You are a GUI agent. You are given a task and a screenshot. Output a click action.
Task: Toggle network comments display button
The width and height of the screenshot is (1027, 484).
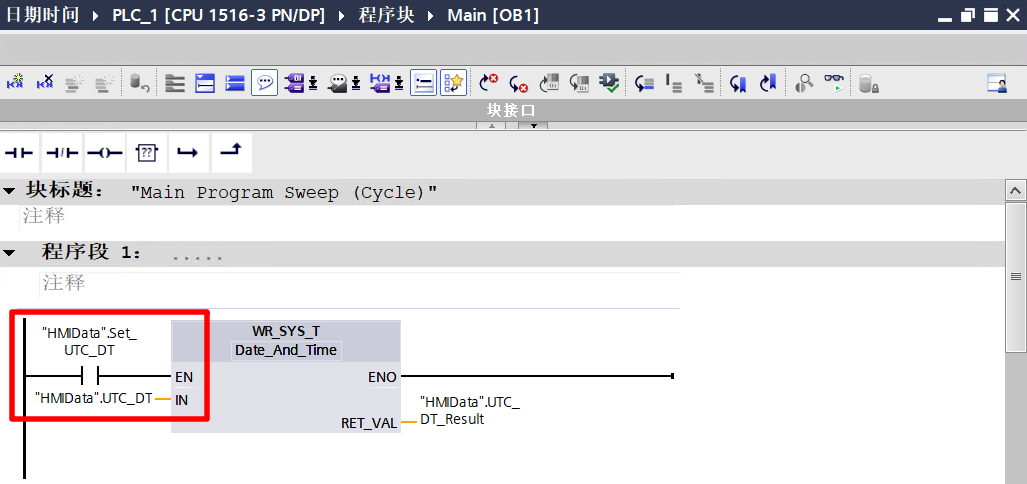tap(265, 83)
